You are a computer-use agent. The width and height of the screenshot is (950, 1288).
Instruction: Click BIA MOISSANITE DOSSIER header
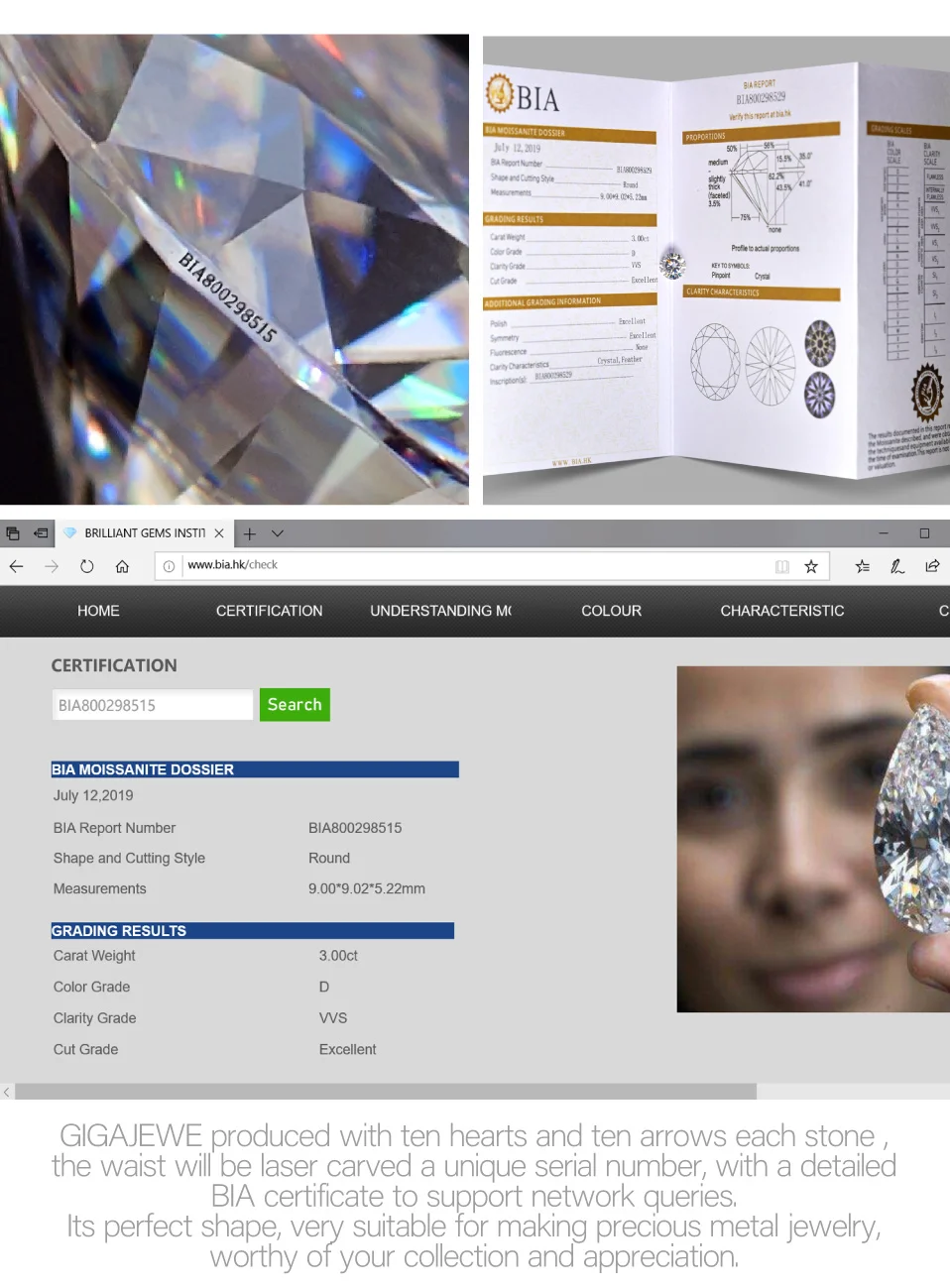[255, 769]
